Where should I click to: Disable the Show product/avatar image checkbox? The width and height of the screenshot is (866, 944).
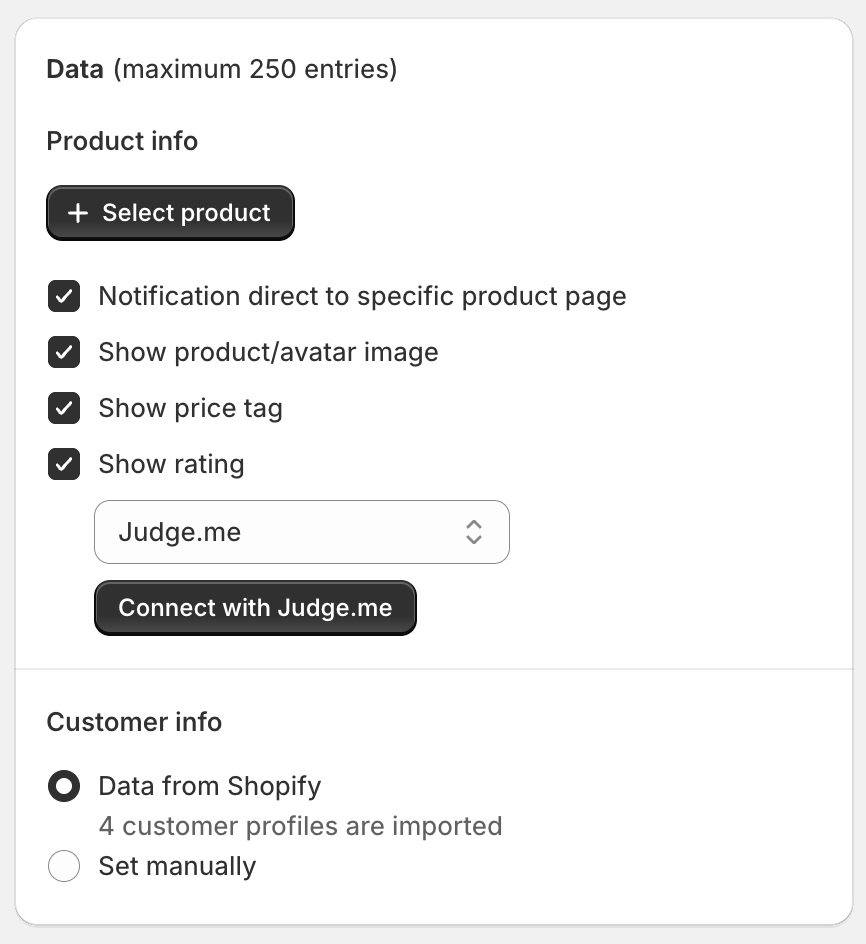click(x=64, y=353)
